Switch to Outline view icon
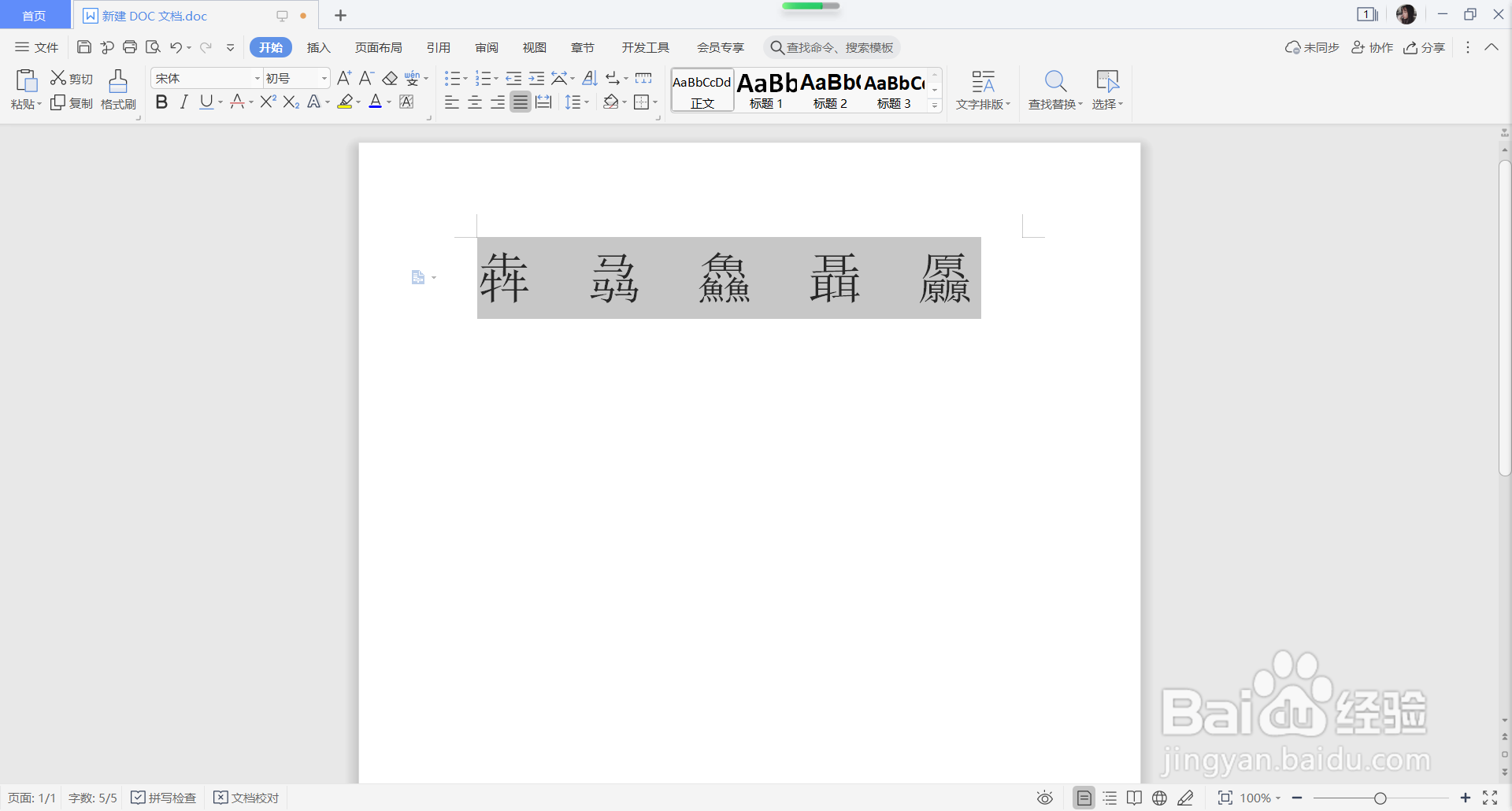 [x=1110, y=798]
